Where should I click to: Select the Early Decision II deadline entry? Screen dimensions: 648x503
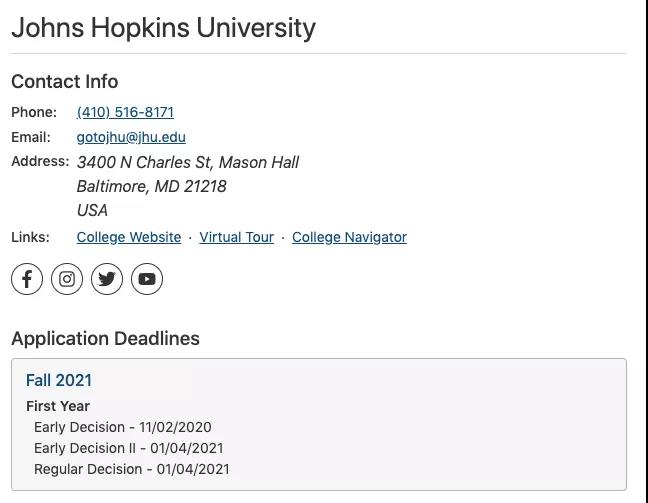point(129,448)
